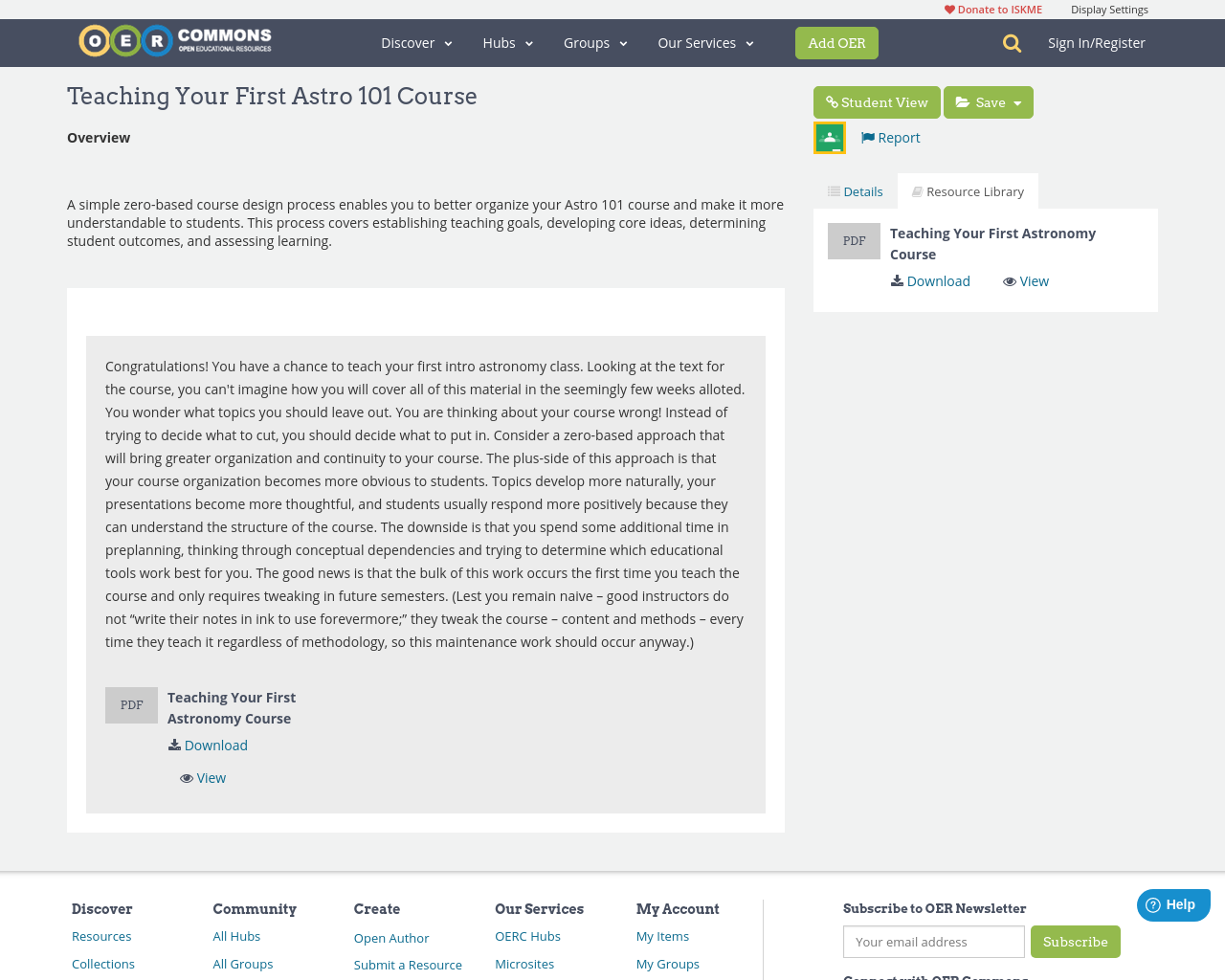
Task: Click Submit a Resource footer link
Action: click(x=408, y=965)
